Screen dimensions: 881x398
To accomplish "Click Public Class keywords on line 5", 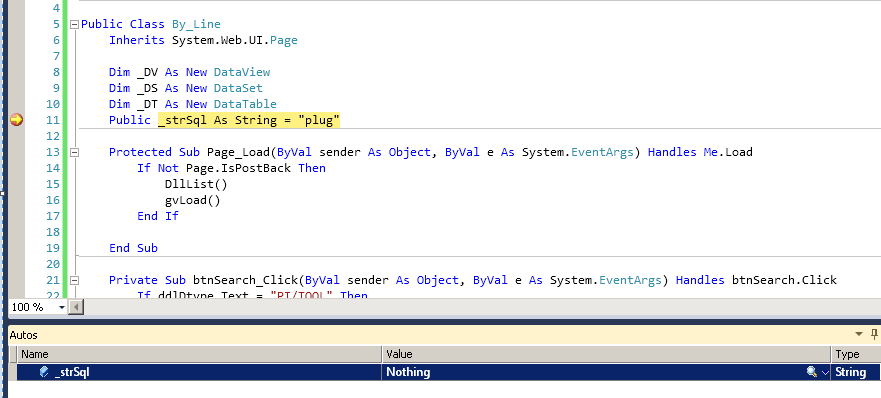I will (x=122, y=24).
